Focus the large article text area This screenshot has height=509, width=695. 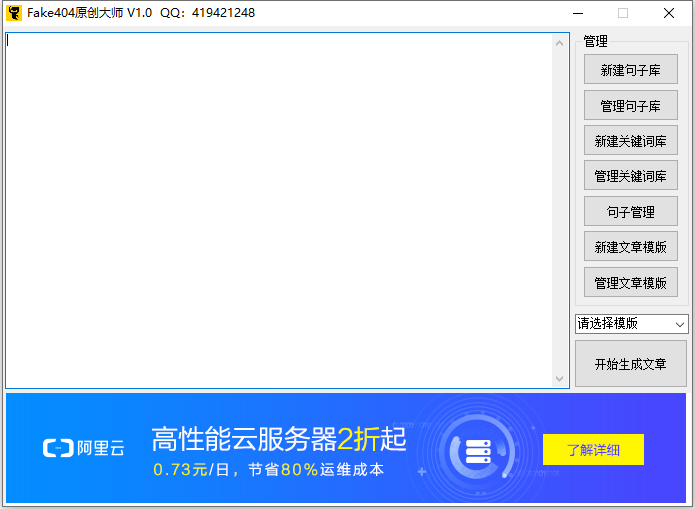(279, 210)
